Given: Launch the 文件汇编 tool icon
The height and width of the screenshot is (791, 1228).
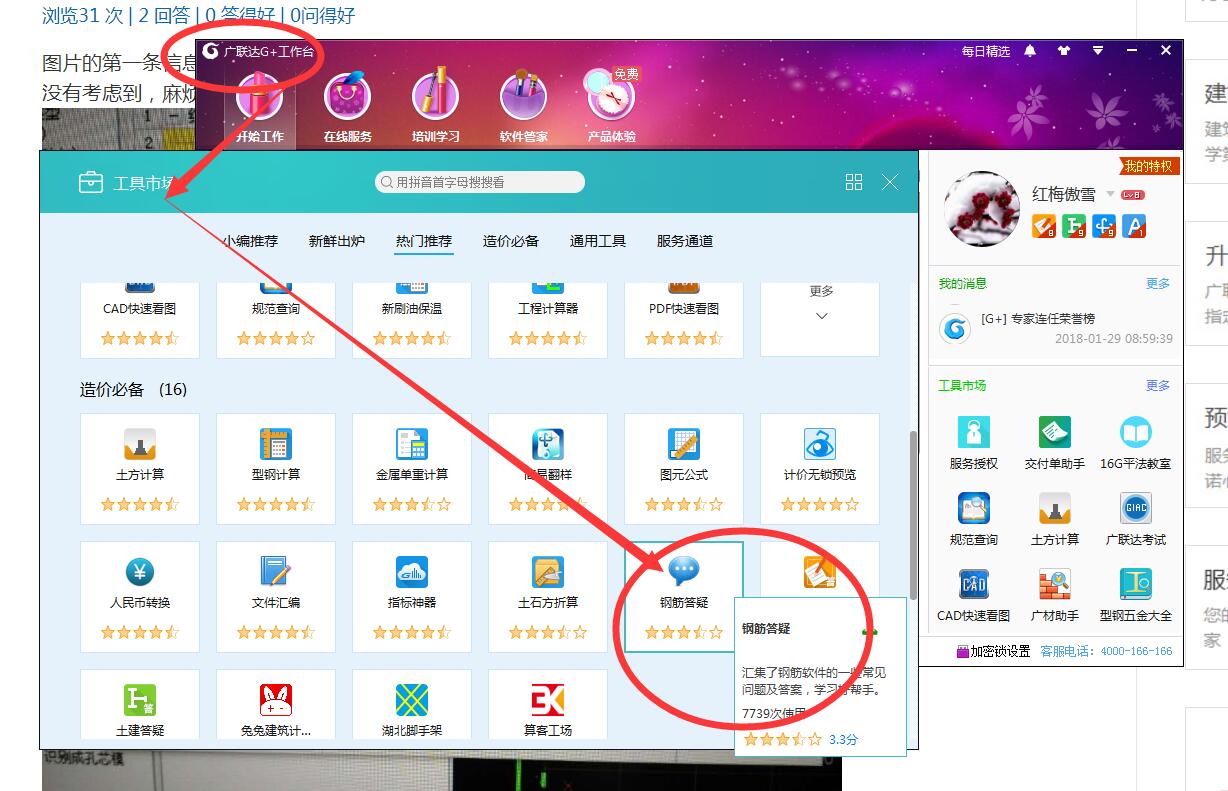Looking at the screenshot, I should tap(276, 573).
